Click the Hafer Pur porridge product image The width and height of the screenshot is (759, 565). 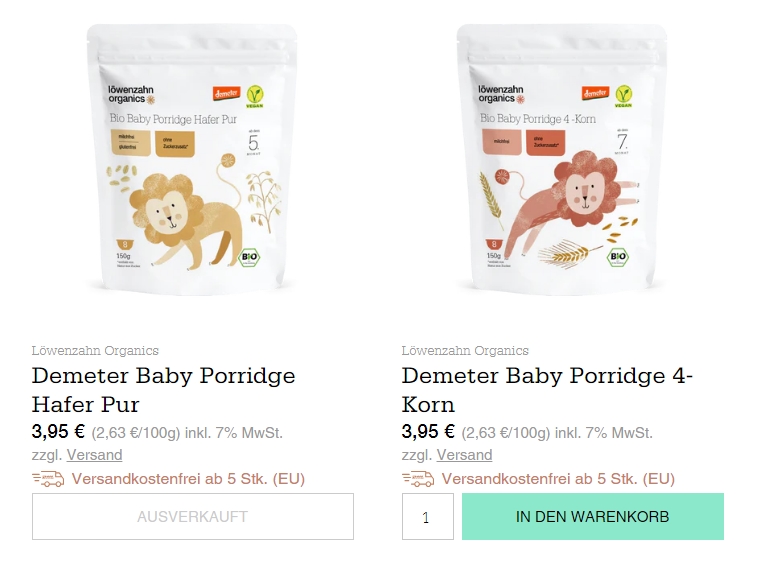[192, 160]
